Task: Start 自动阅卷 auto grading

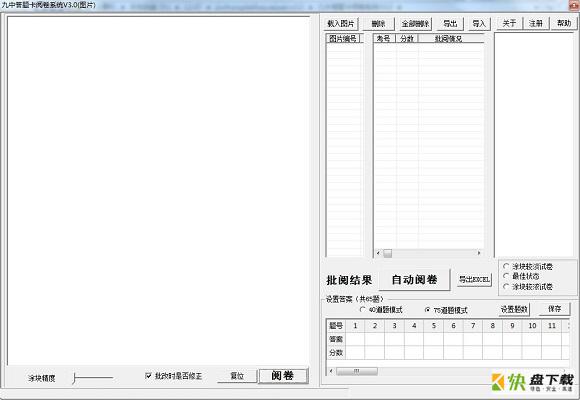Action: pyautogui.click(x=414, y=280)
